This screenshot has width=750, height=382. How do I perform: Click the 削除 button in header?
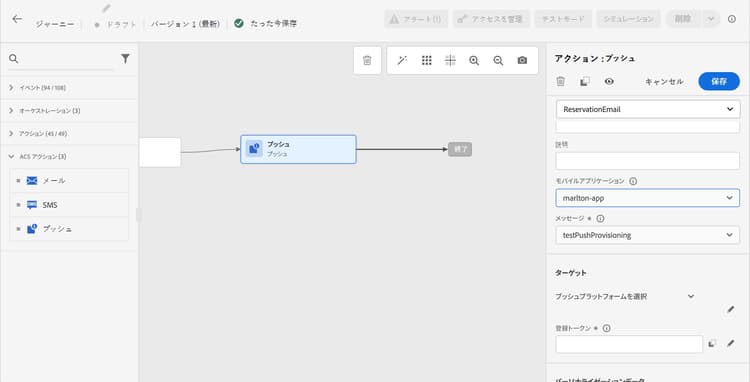(684, 19)
